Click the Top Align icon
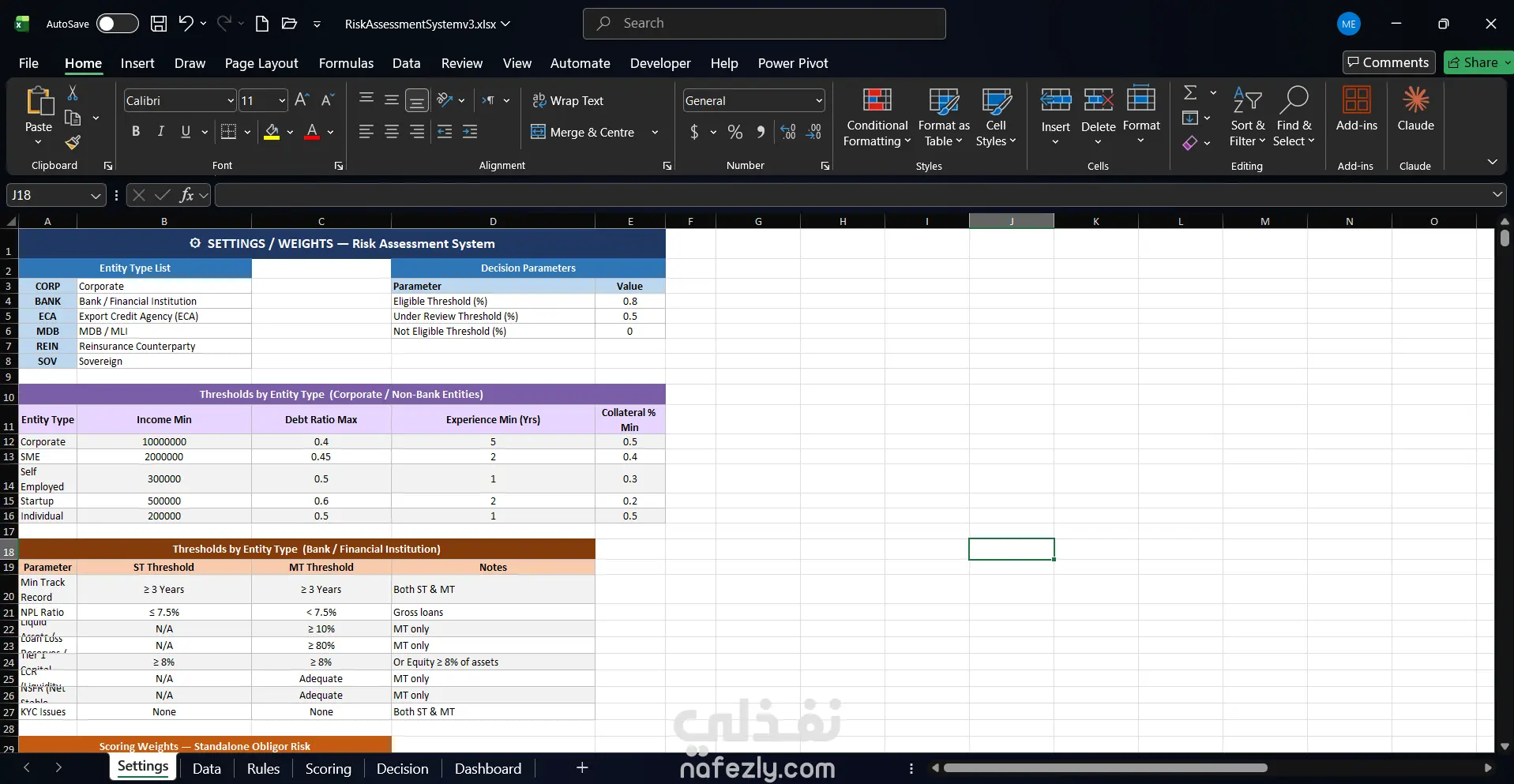 tap(366, 99)
